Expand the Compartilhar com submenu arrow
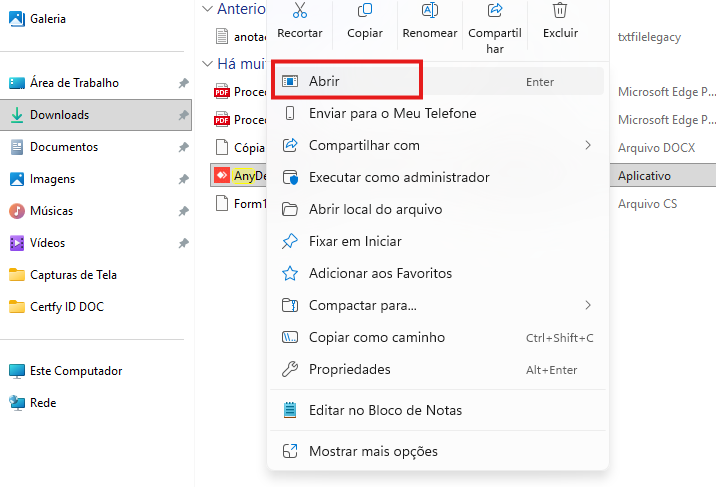Viewport: 716px width, 487px height. point(588,145)
